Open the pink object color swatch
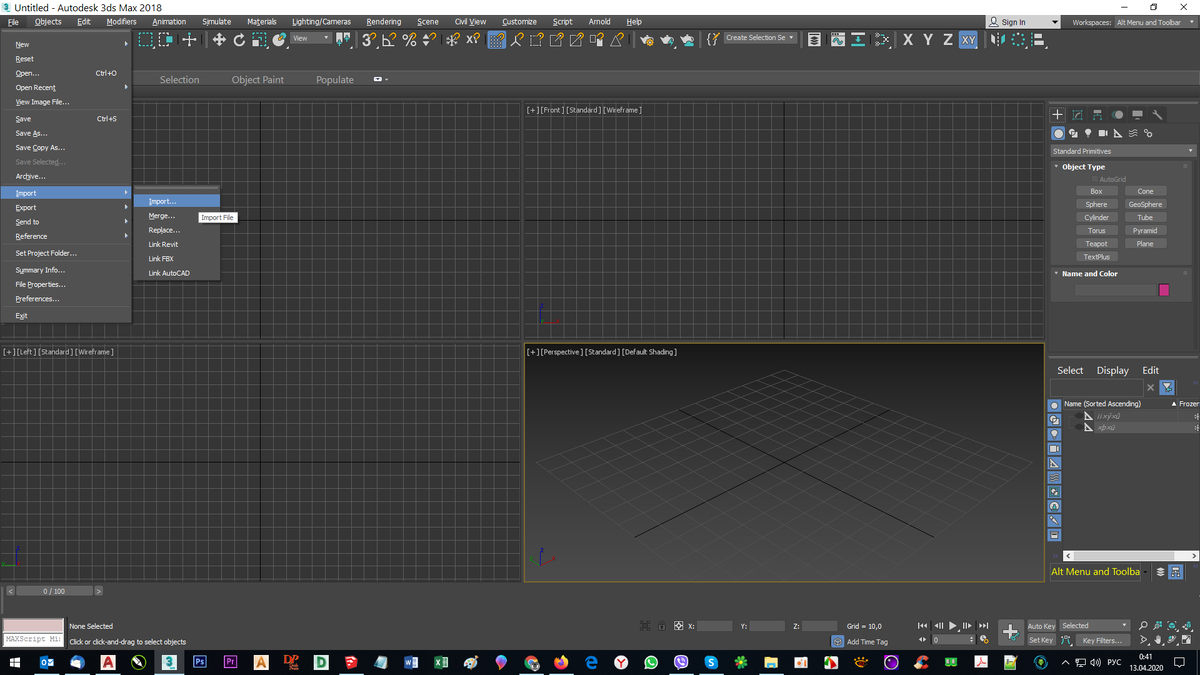Screen dimensions: 1200x675 coord(1164,290)
